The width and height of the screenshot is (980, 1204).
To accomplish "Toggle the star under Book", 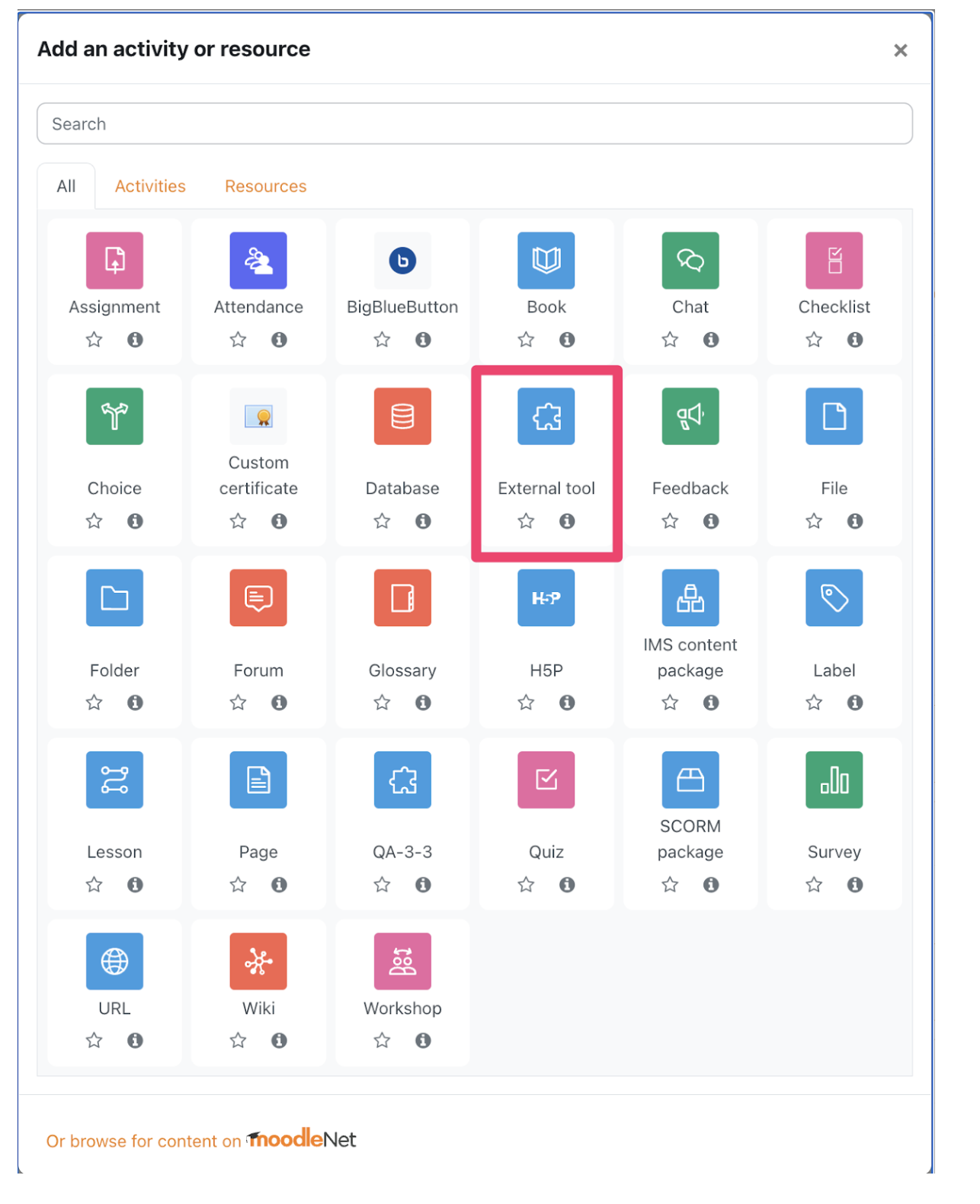I will pyautogui.click(x=527, y=340).
